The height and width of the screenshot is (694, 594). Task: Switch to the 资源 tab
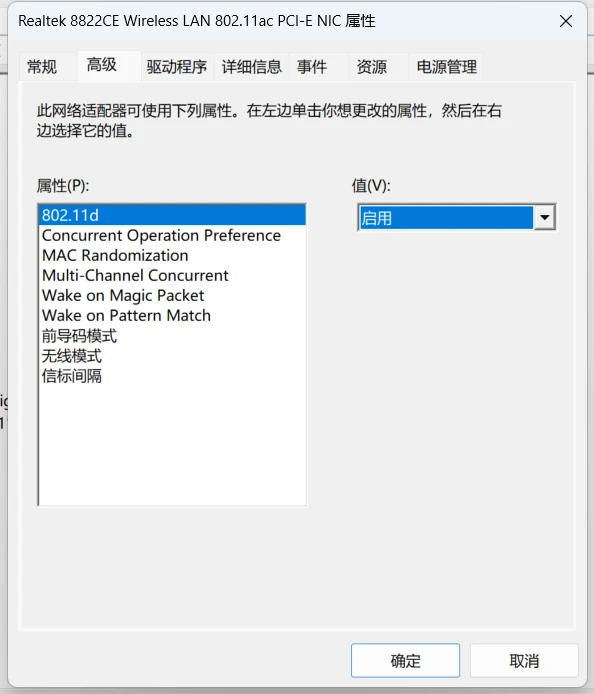coord(372,67)
